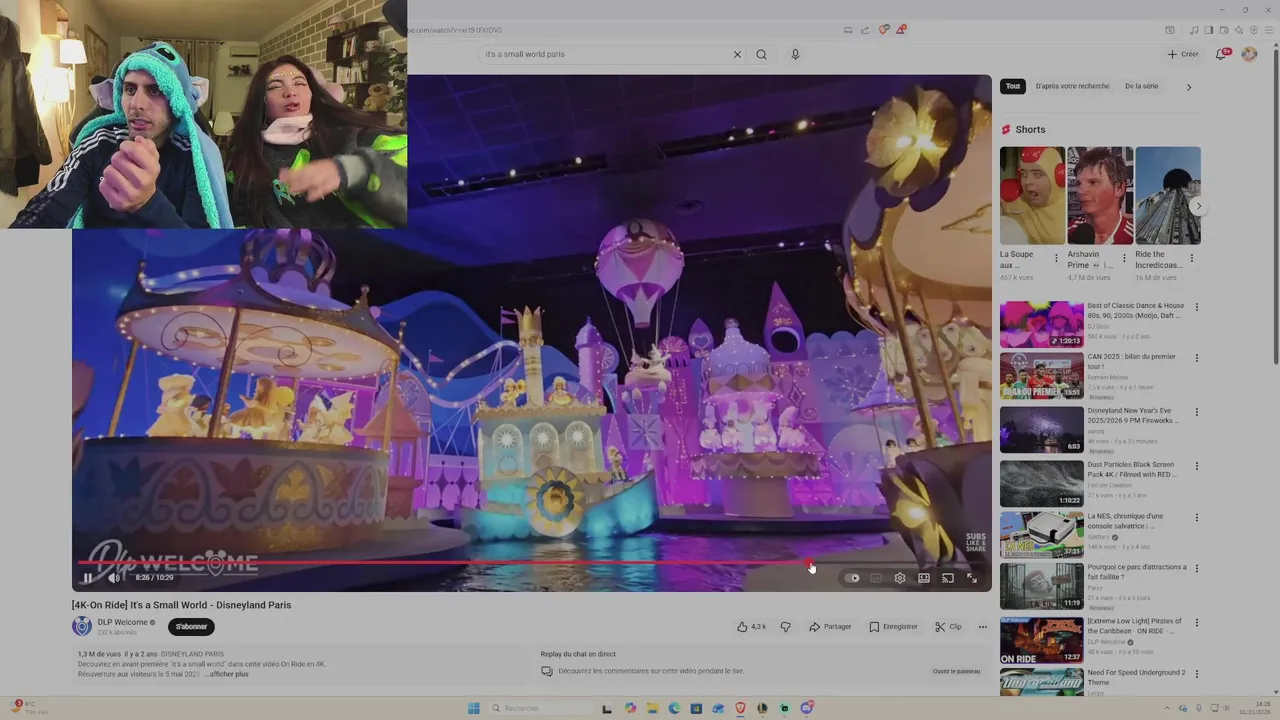Screen dimensions: 1280x720
Task: Open the chat panel with Ouvrir le panneau
Action: tap(957, 671)
